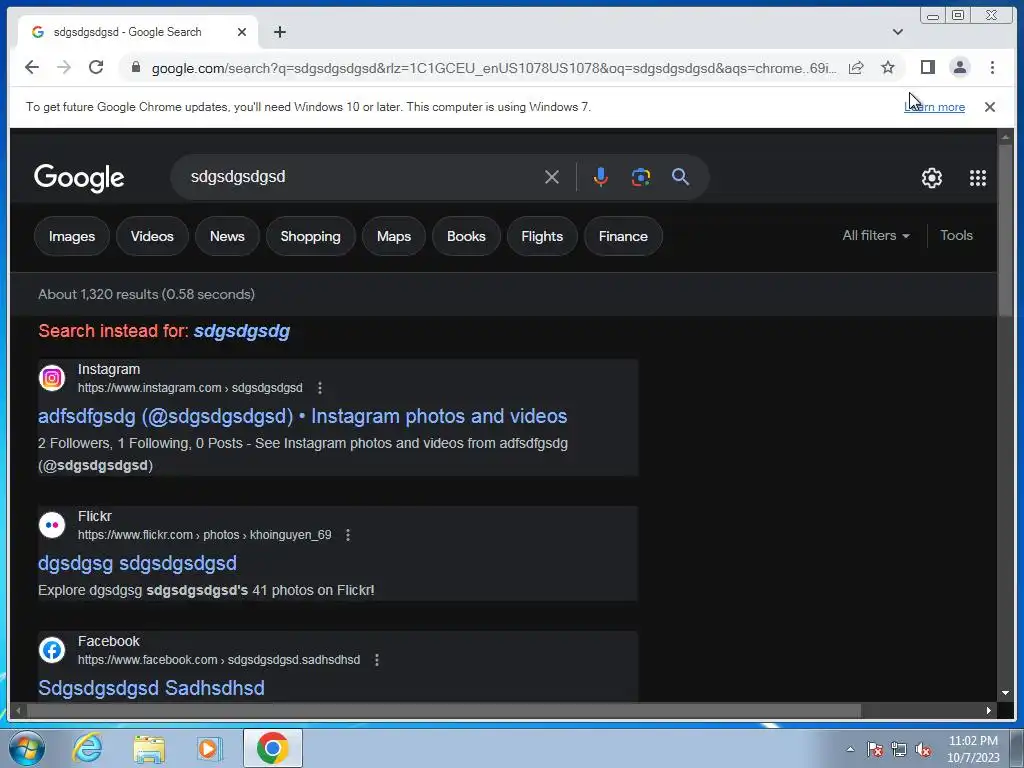Go to Google home via logo
The width and height of the screenshot is (1024, 768).
tap(79, 178)
